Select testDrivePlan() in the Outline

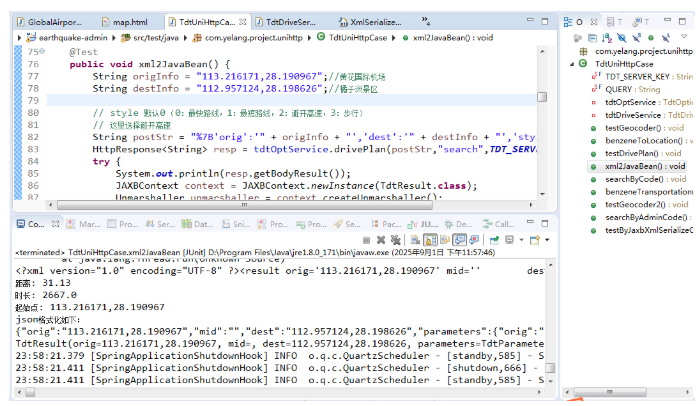tap(636, 154)
